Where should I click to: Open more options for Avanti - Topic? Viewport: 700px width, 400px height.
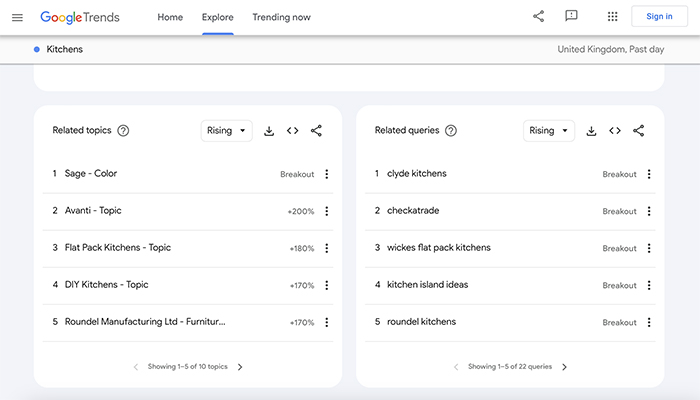click(327, 211)
